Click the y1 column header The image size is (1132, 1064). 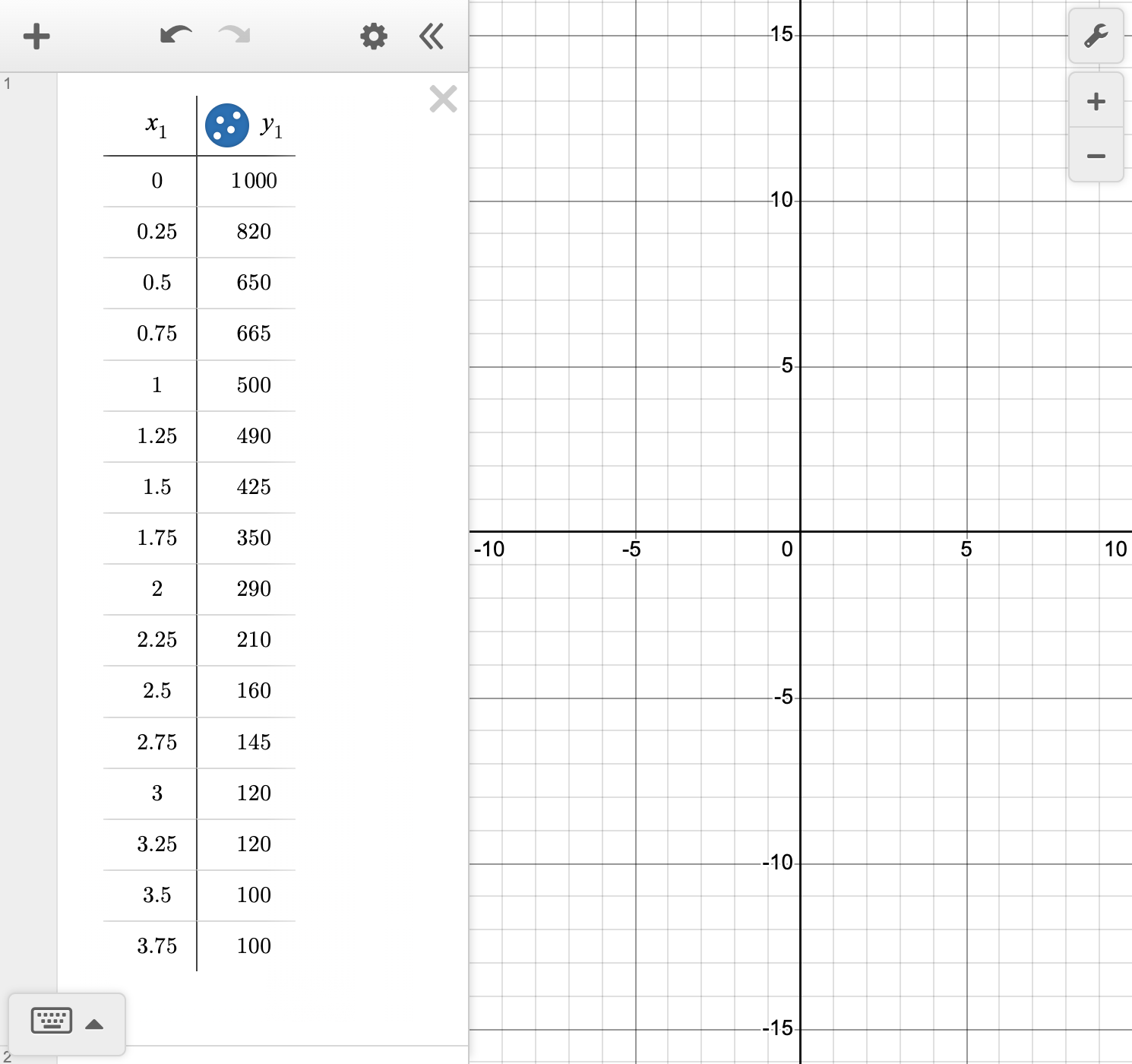(272, 127)
